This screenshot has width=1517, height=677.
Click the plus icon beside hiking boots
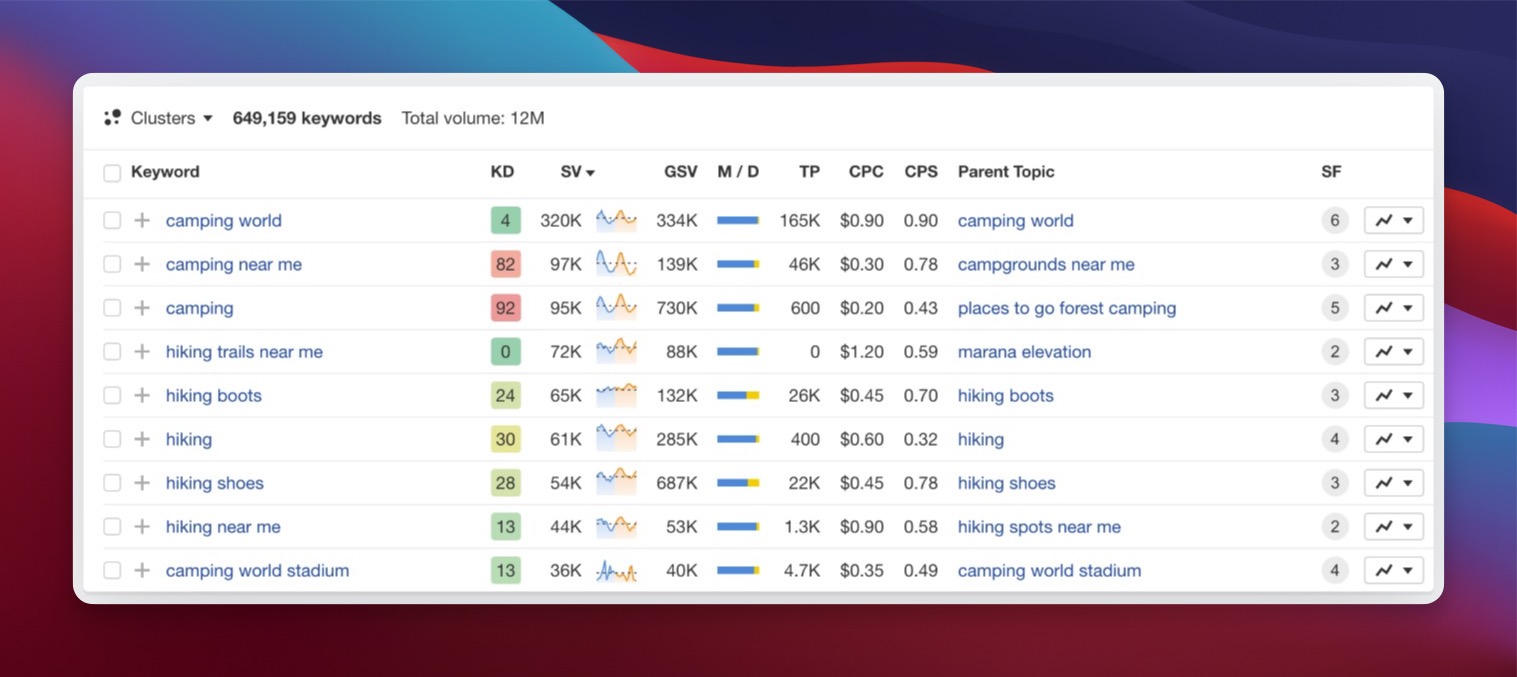point(141,395)
